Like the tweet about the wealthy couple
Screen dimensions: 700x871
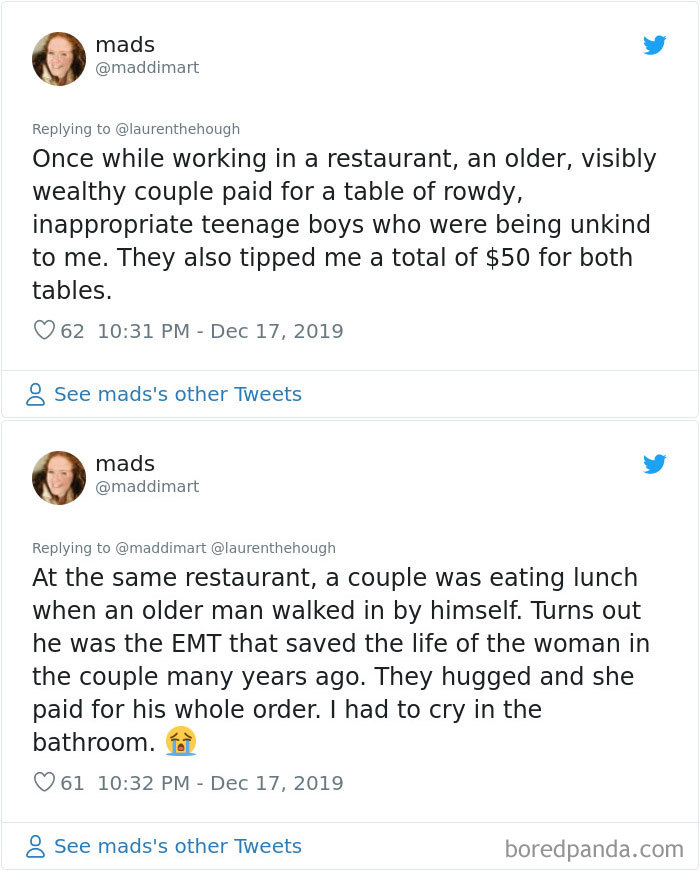click(x=42, y=329)
